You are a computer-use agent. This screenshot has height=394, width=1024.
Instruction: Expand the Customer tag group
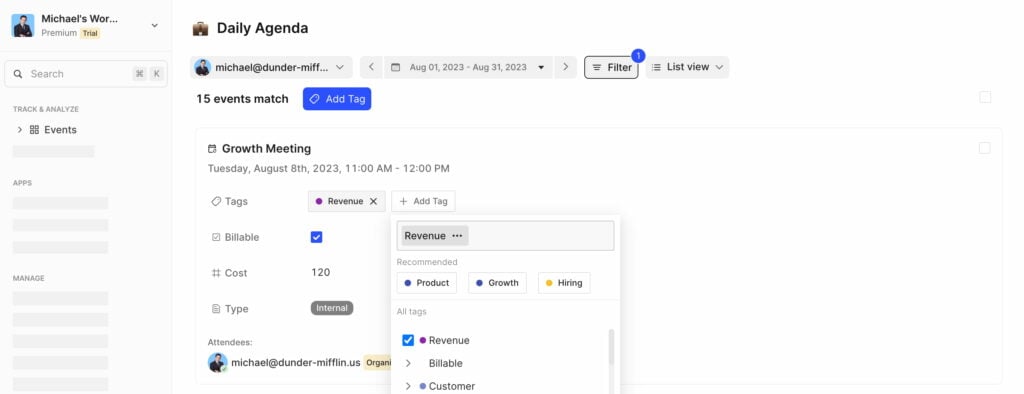point(408,386)
